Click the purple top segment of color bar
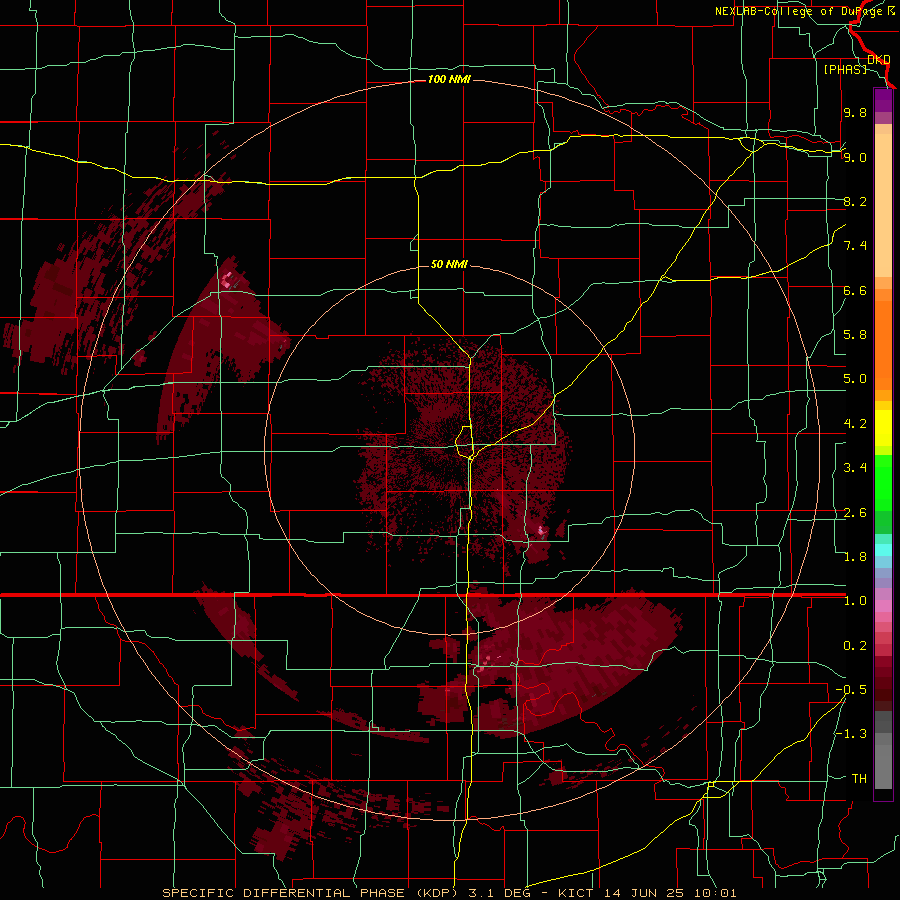Image resolution: width=900 pixels, height=900 pixels. point(883,100)
